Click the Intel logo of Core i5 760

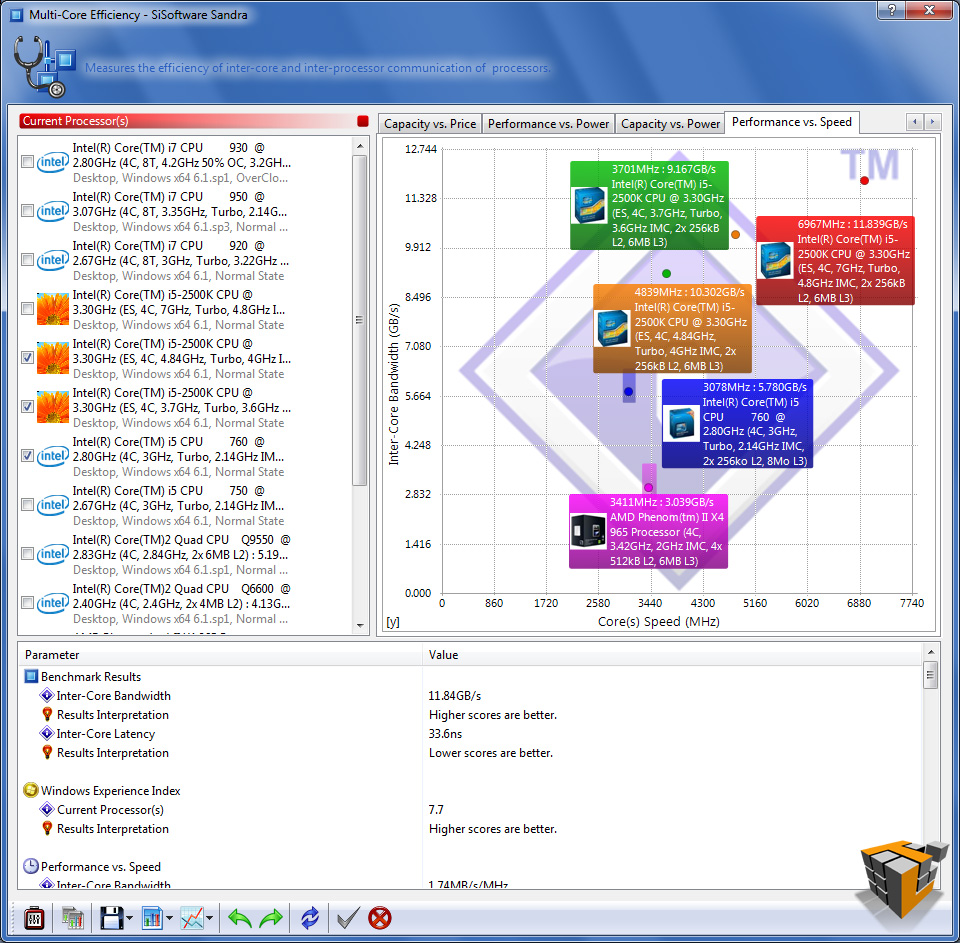53,456
